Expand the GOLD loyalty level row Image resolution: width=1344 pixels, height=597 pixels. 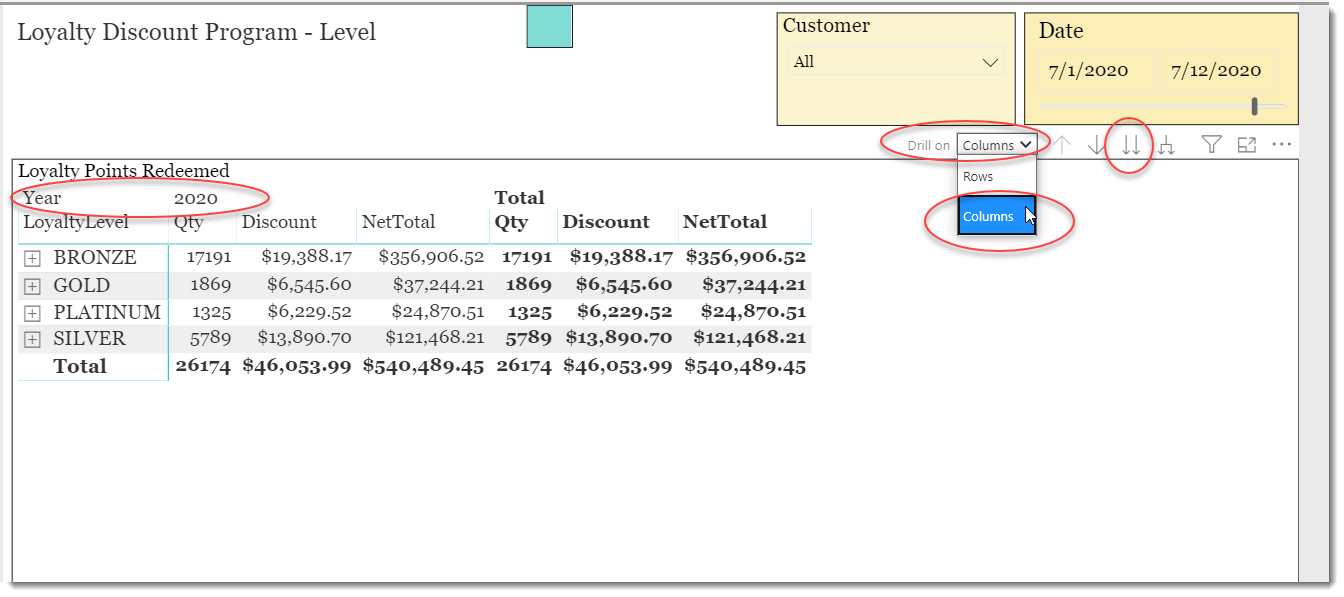[x=32, y=286]
